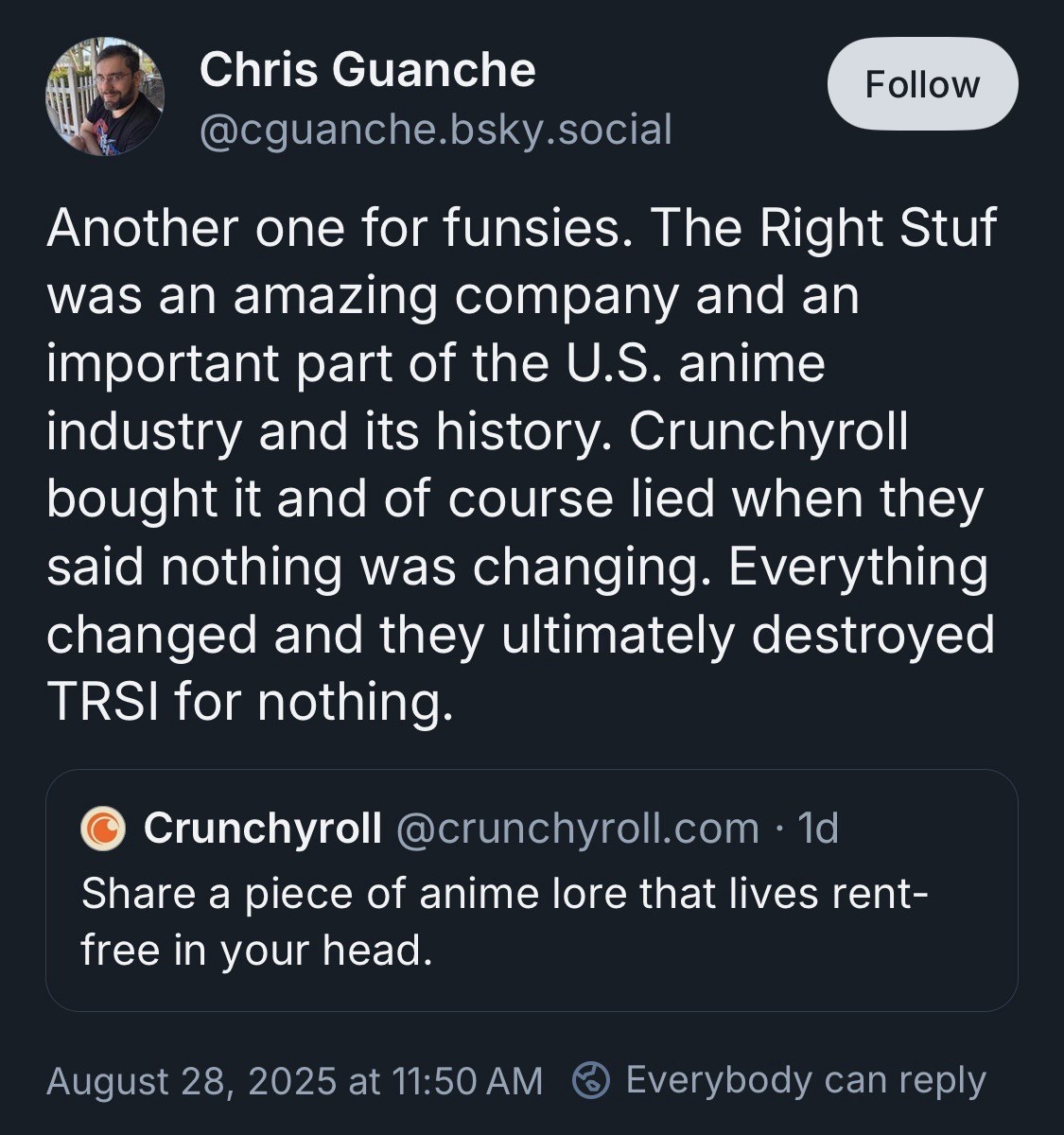Click the @cguanche.bsky.social handle
Screen dimensions: 1064x1135
point(435,130)
